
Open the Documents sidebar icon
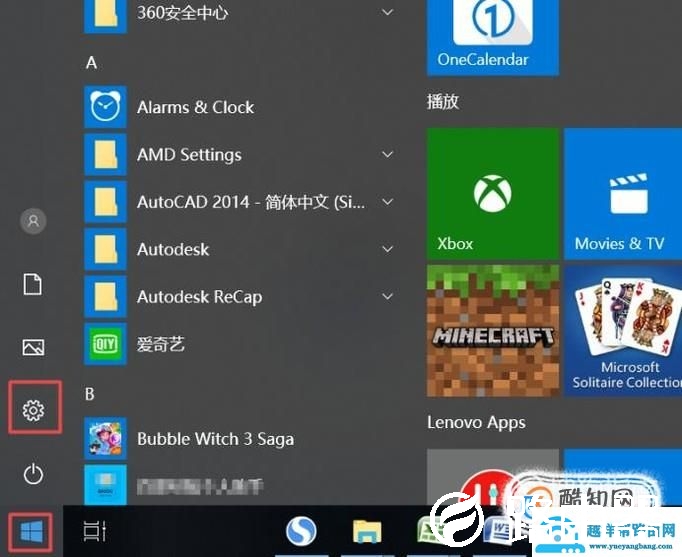33,284
